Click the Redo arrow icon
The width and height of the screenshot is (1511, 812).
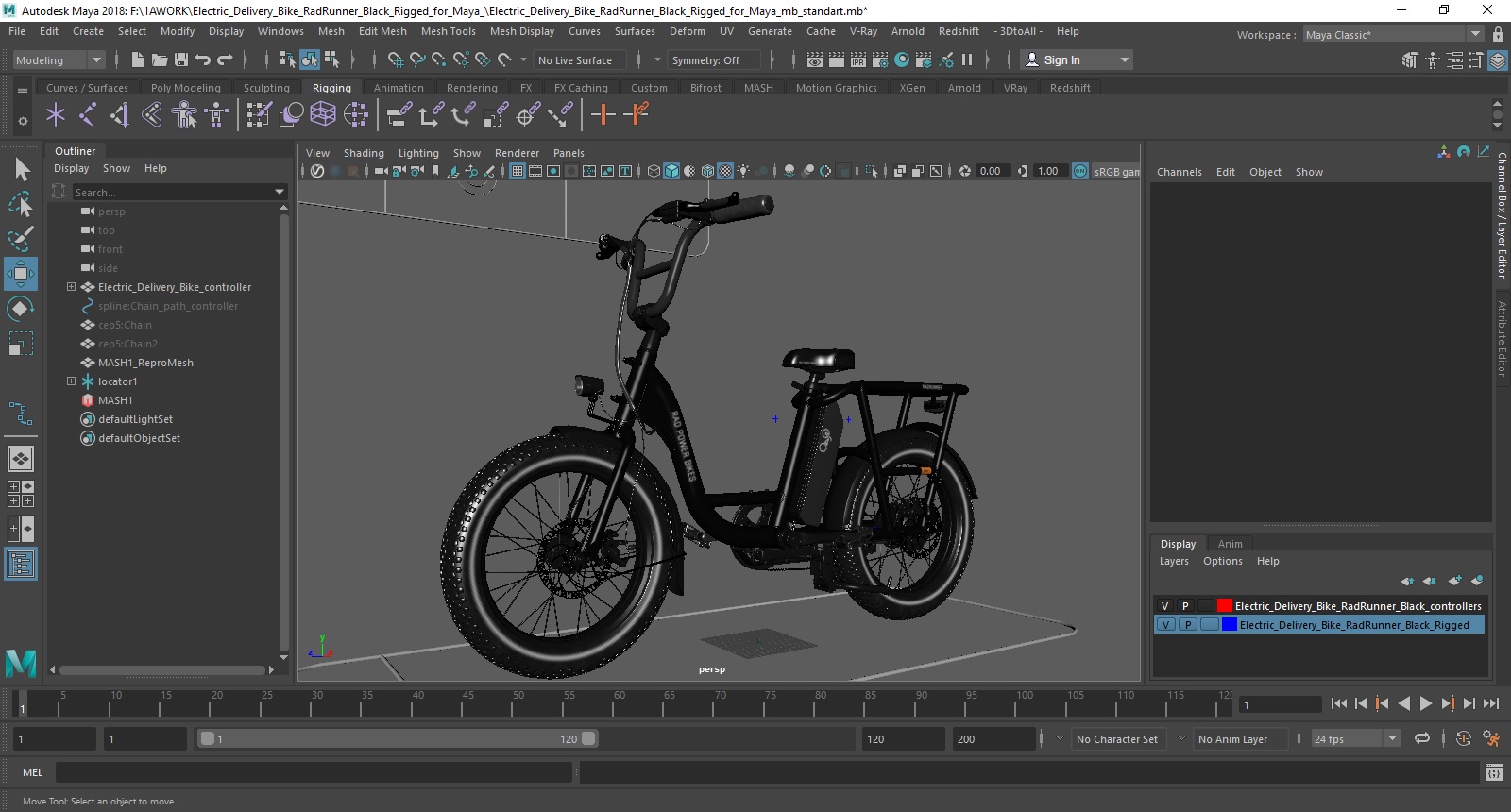[225, 59]
